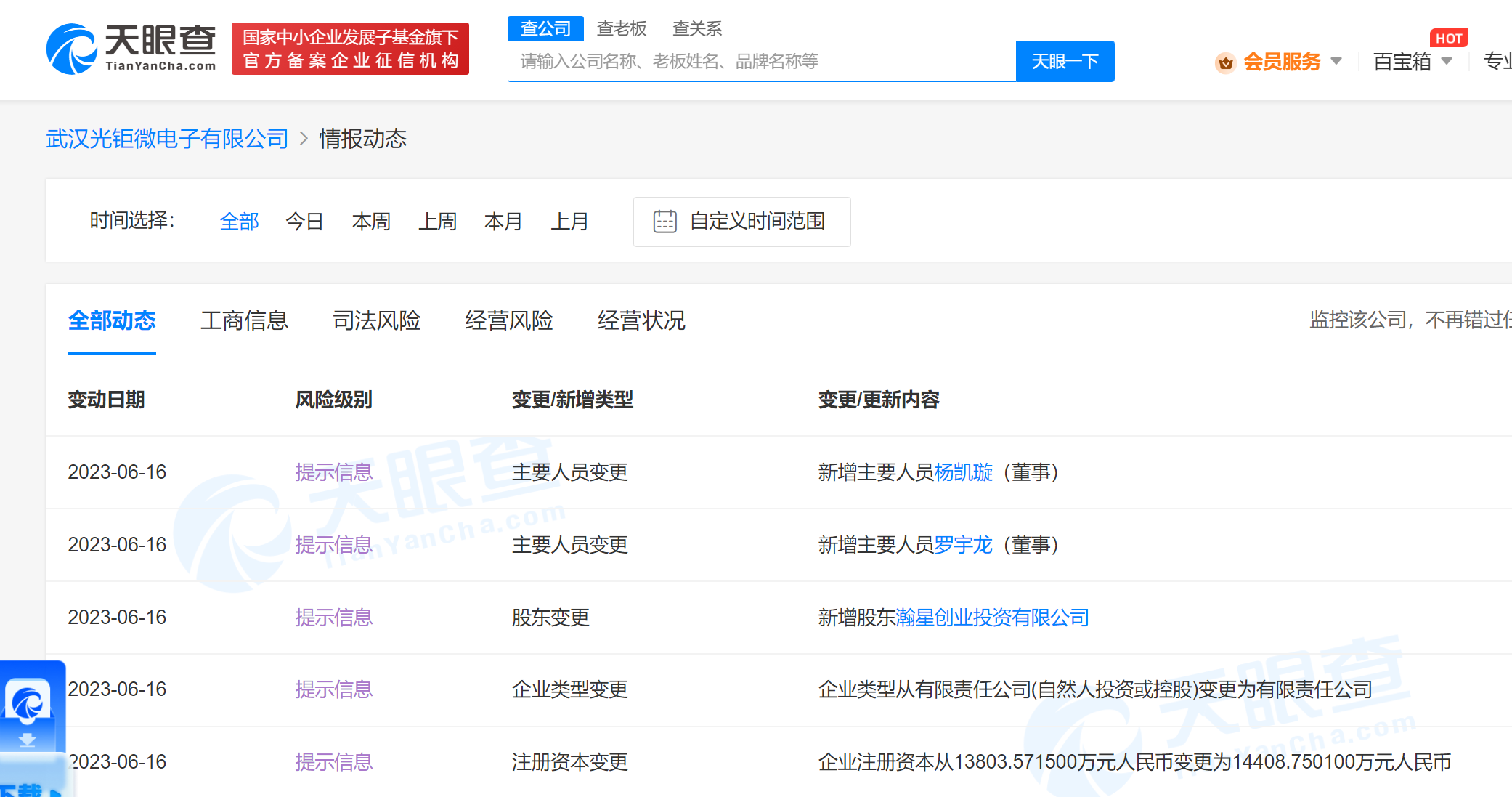Viewport: 1512px width, 797px height.
Task: Open 武汉光钜微电子有限公司 breadcrumb link
Action: click(167, 139)
